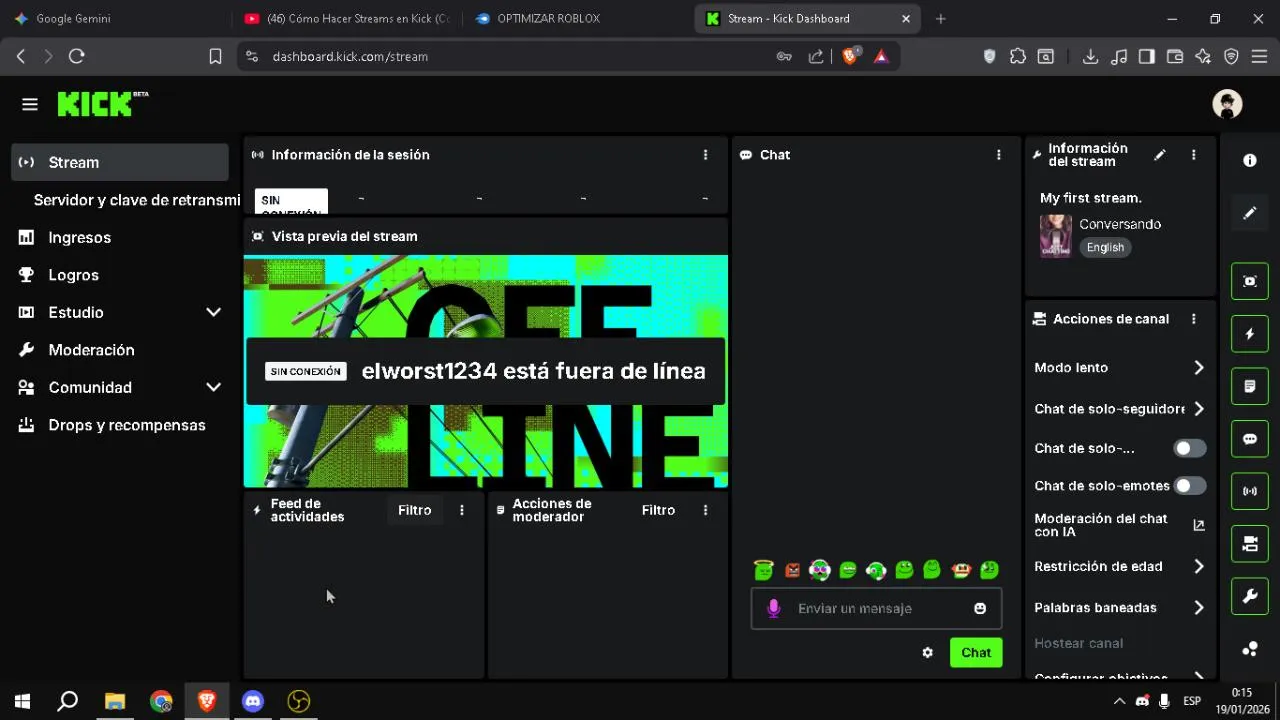Expand Chat de solo-seguidores settings

pyautogui.click(x=1198, y=409)
